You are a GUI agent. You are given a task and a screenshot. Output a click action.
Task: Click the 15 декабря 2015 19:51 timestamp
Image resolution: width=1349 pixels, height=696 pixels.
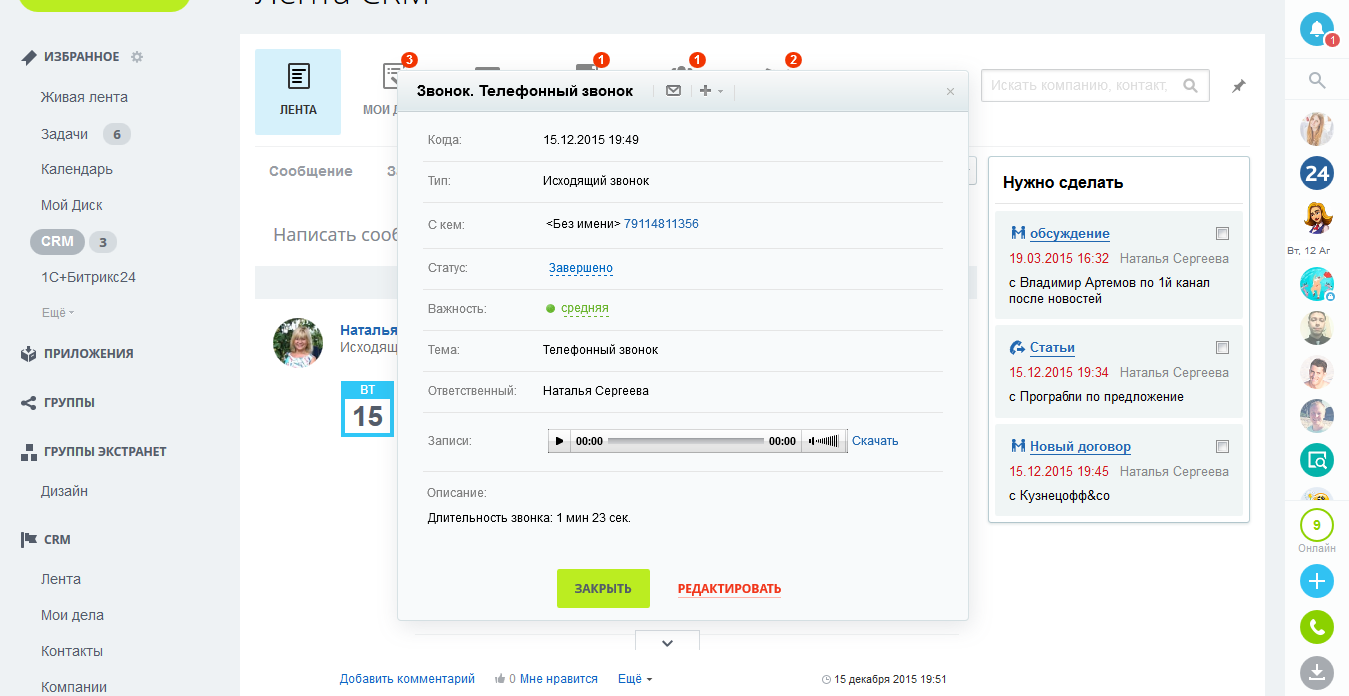tap(890, 679)
